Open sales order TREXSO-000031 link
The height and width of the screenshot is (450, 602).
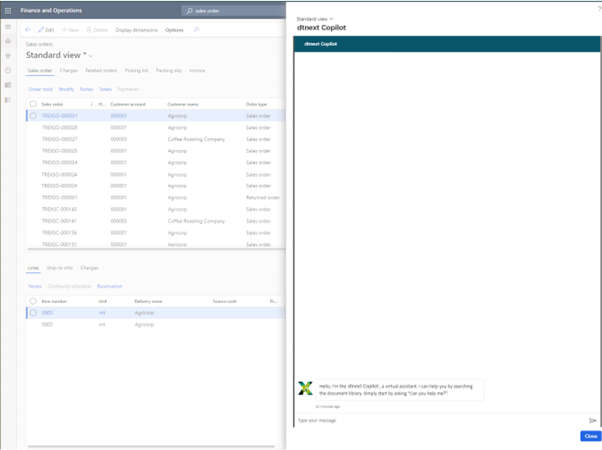point(60,116)
